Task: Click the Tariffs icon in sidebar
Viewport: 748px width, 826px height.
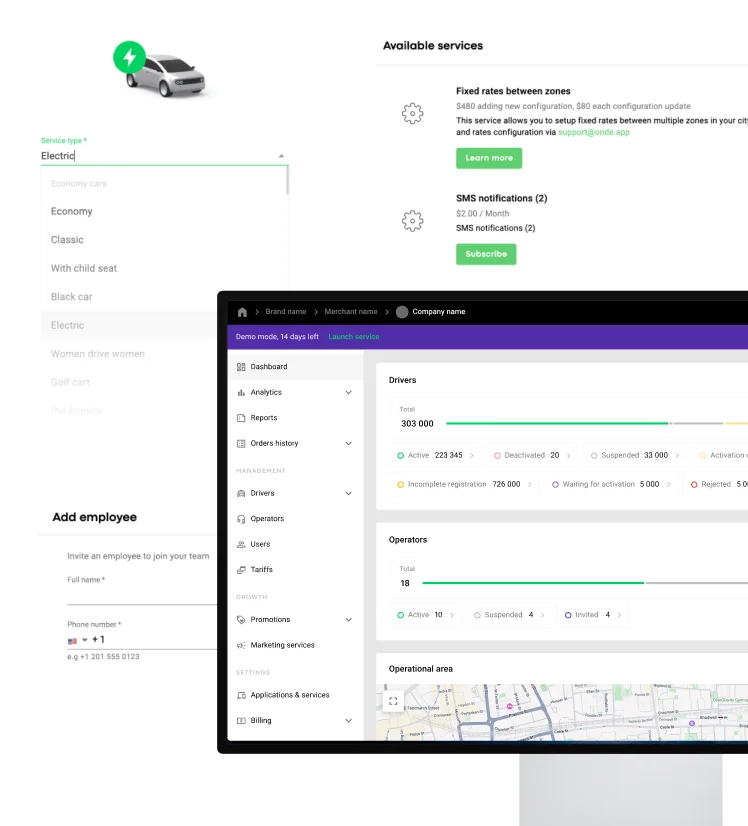Action: pyautogui.click(x=241, y=570)
